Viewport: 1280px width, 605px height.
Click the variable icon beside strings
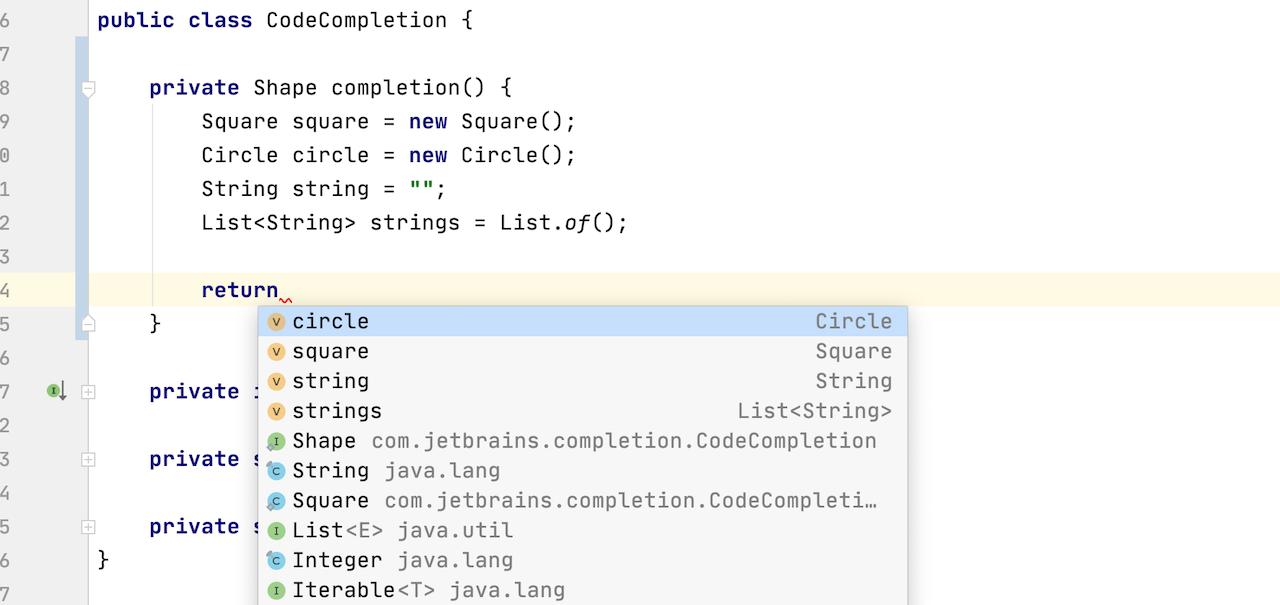(x=276, y=412)
